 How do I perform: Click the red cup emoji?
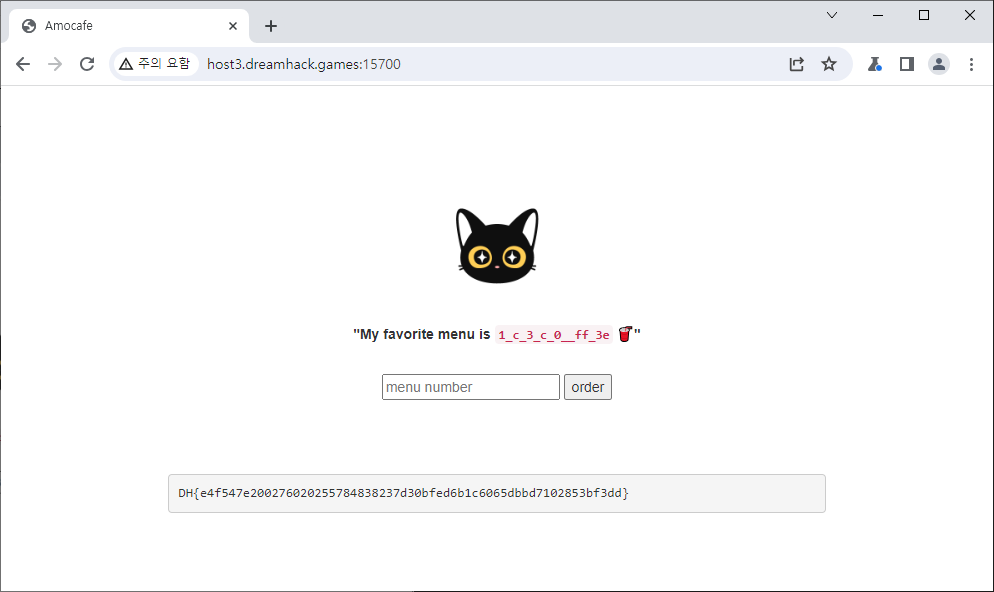point(625,334)
